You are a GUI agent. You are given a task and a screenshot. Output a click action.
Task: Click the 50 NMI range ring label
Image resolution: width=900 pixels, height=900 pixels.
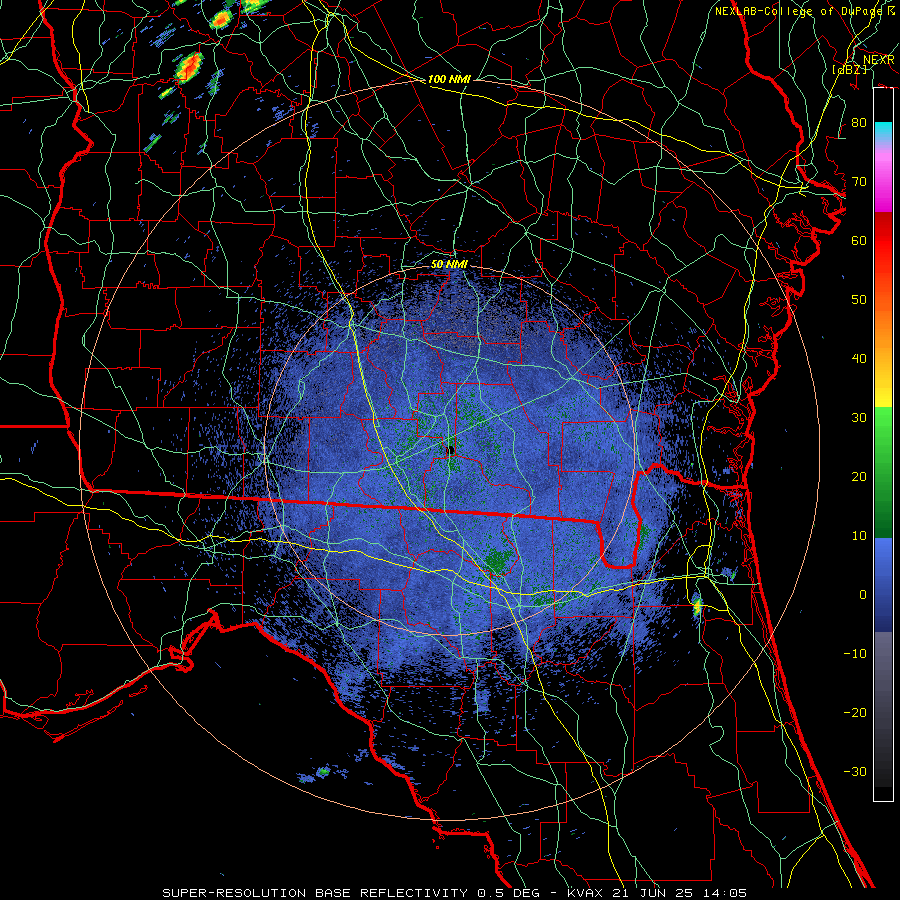click(449, 265)
